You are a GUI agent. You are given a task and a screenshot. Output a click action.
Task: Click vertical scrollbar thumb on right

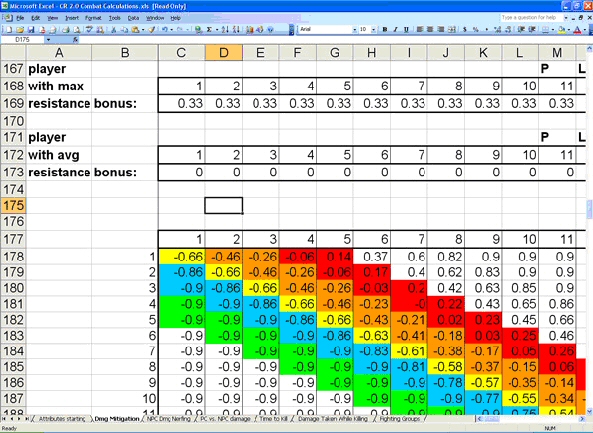(590, 209)
